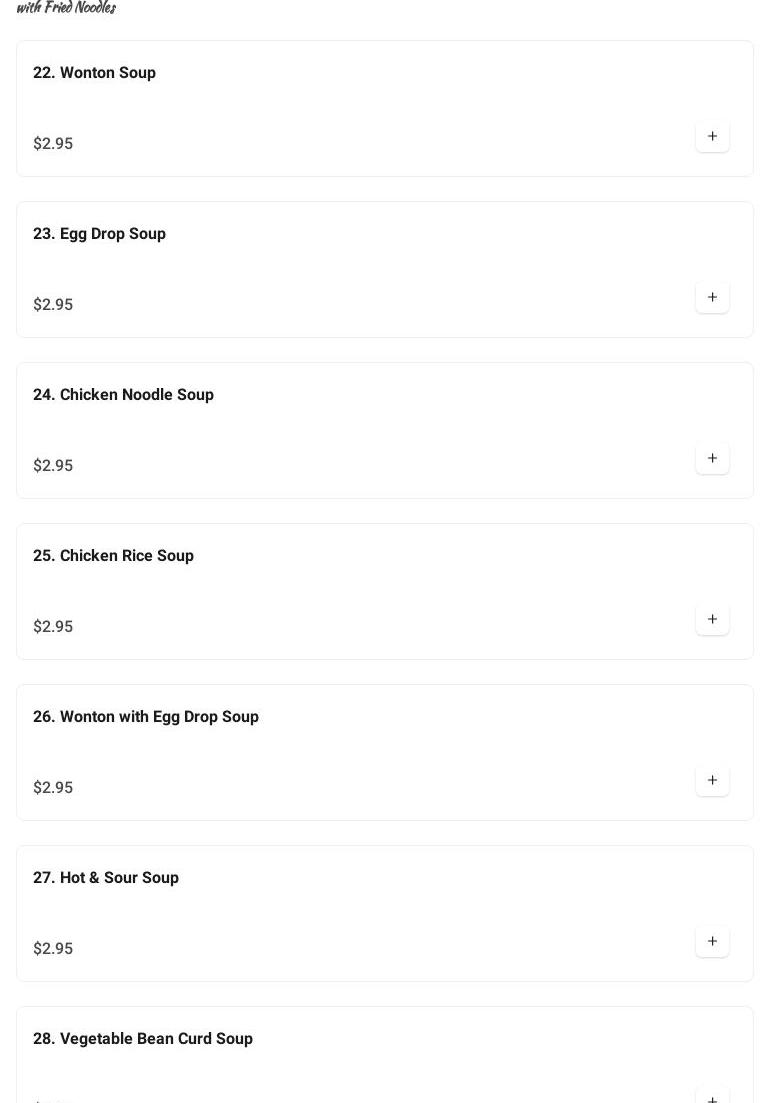The image size is (770, 1103).
Task: Add Wonton with Egg Drop Soup plus icon
Action: (x=712, y=780)
